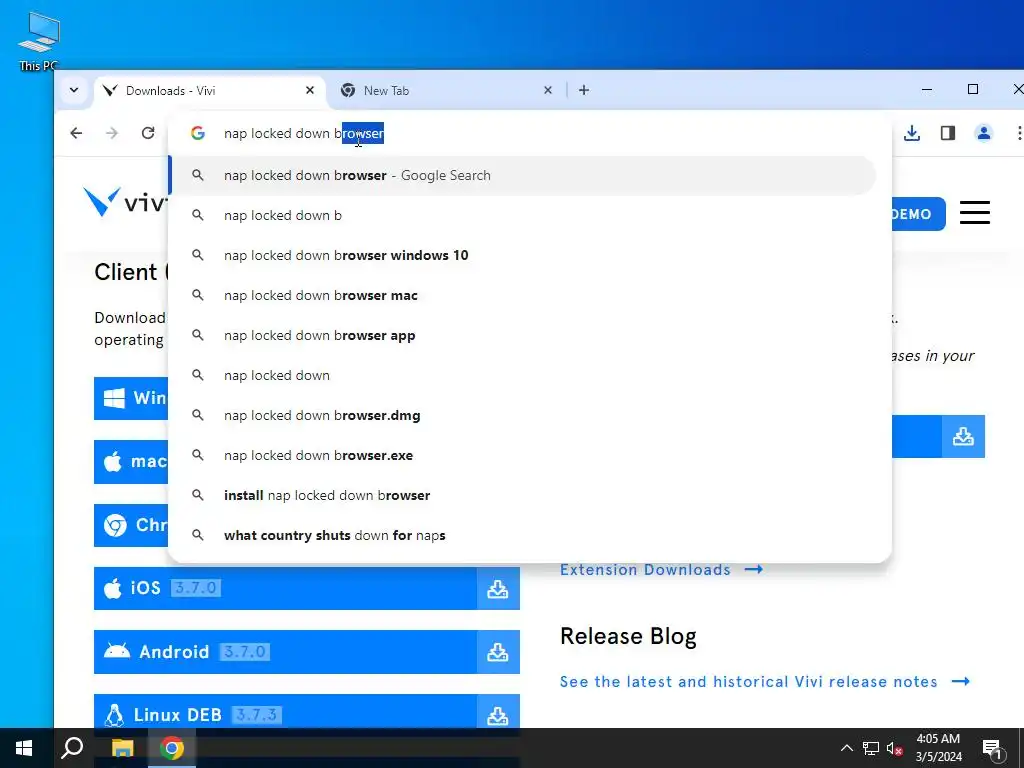Open File Explorer from the taskbar
Image resolution: width=1024 pixels, height=768 pixels.
pos(122,748)
